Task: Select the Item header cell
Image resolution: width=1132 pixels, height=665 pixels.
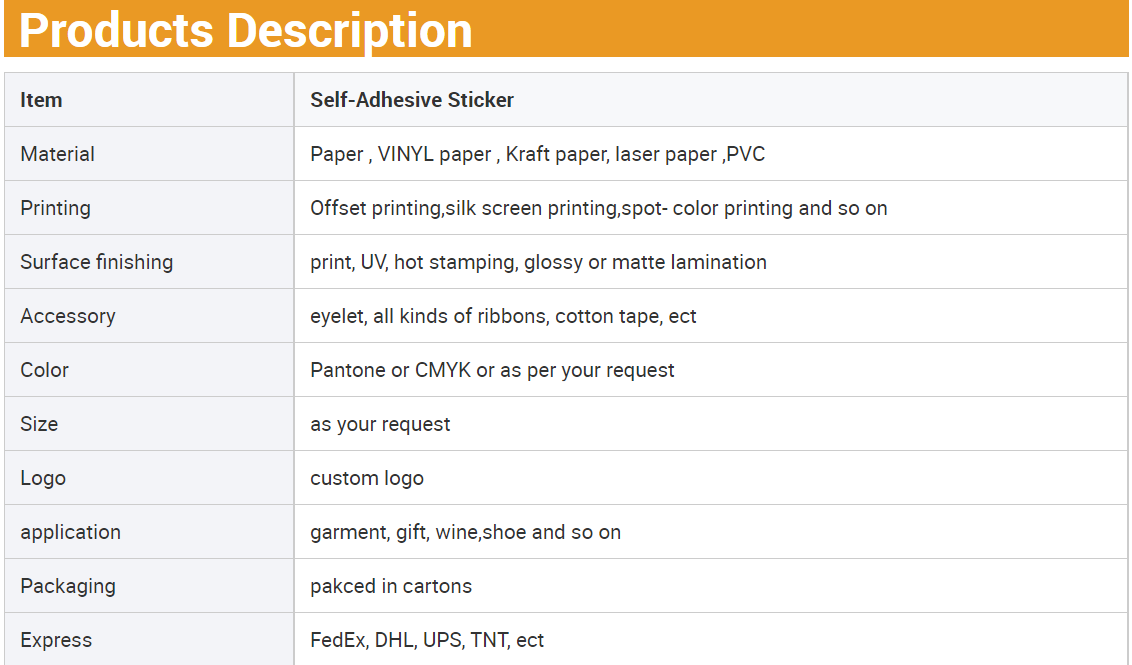Action: click(x=41, y=100)
